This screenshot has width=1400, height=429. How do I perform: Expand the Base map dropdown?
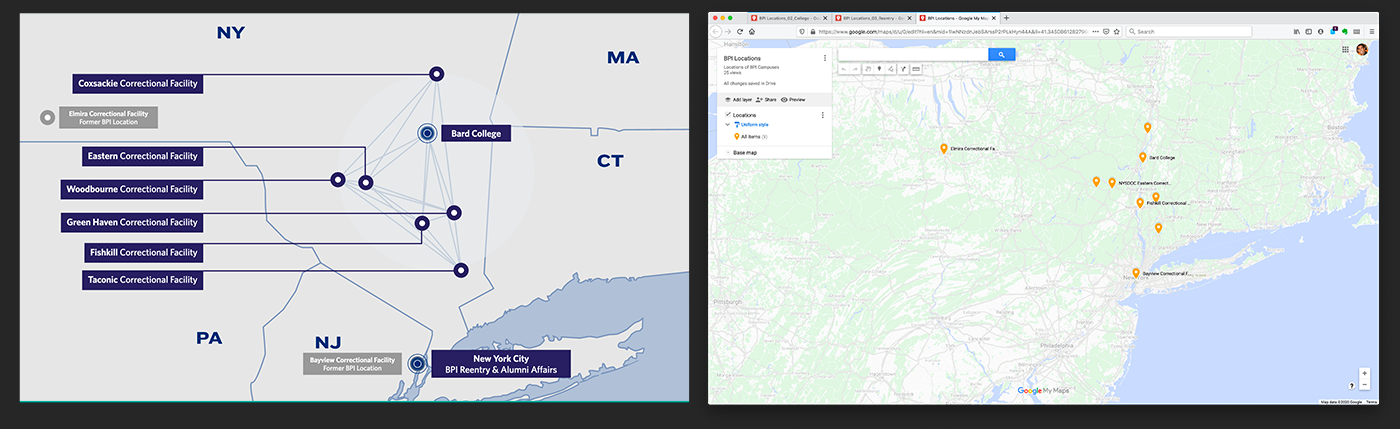click(727, 152)
